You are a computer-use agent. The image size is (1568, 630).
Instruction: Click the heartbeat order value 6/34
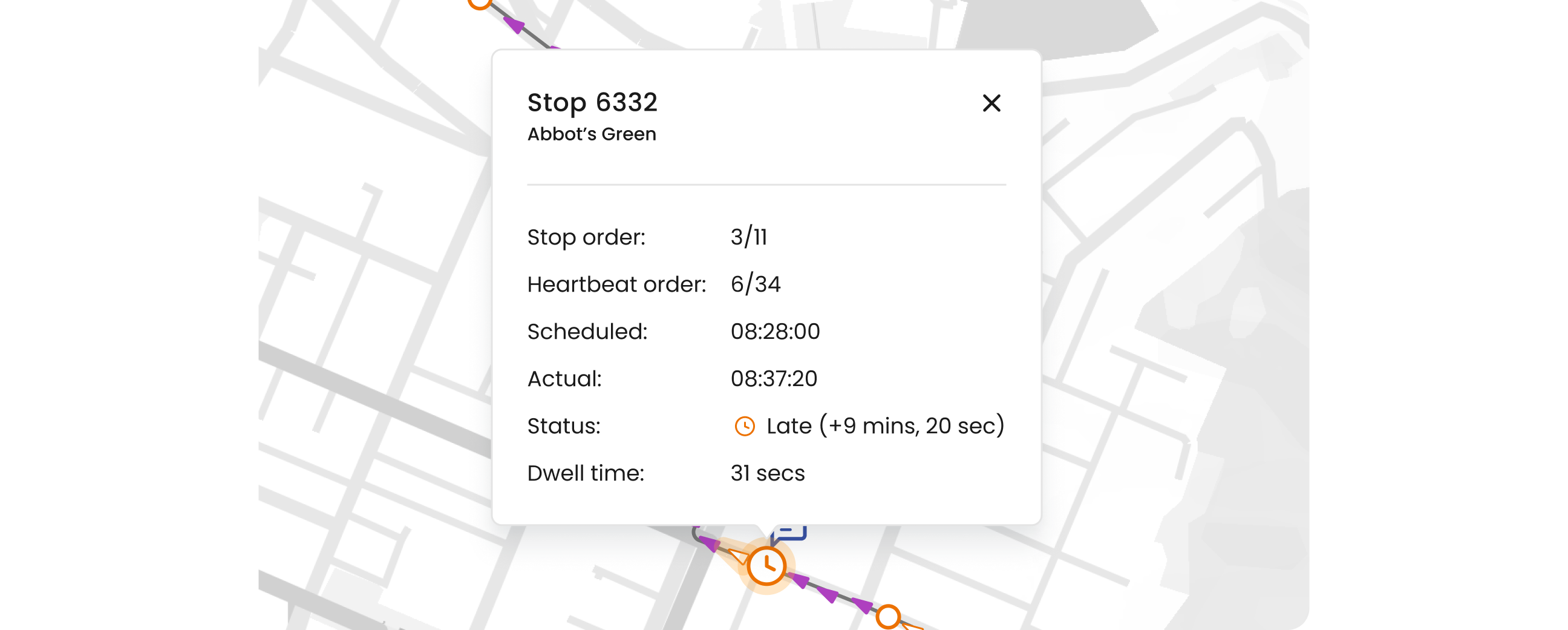[756, 284]
